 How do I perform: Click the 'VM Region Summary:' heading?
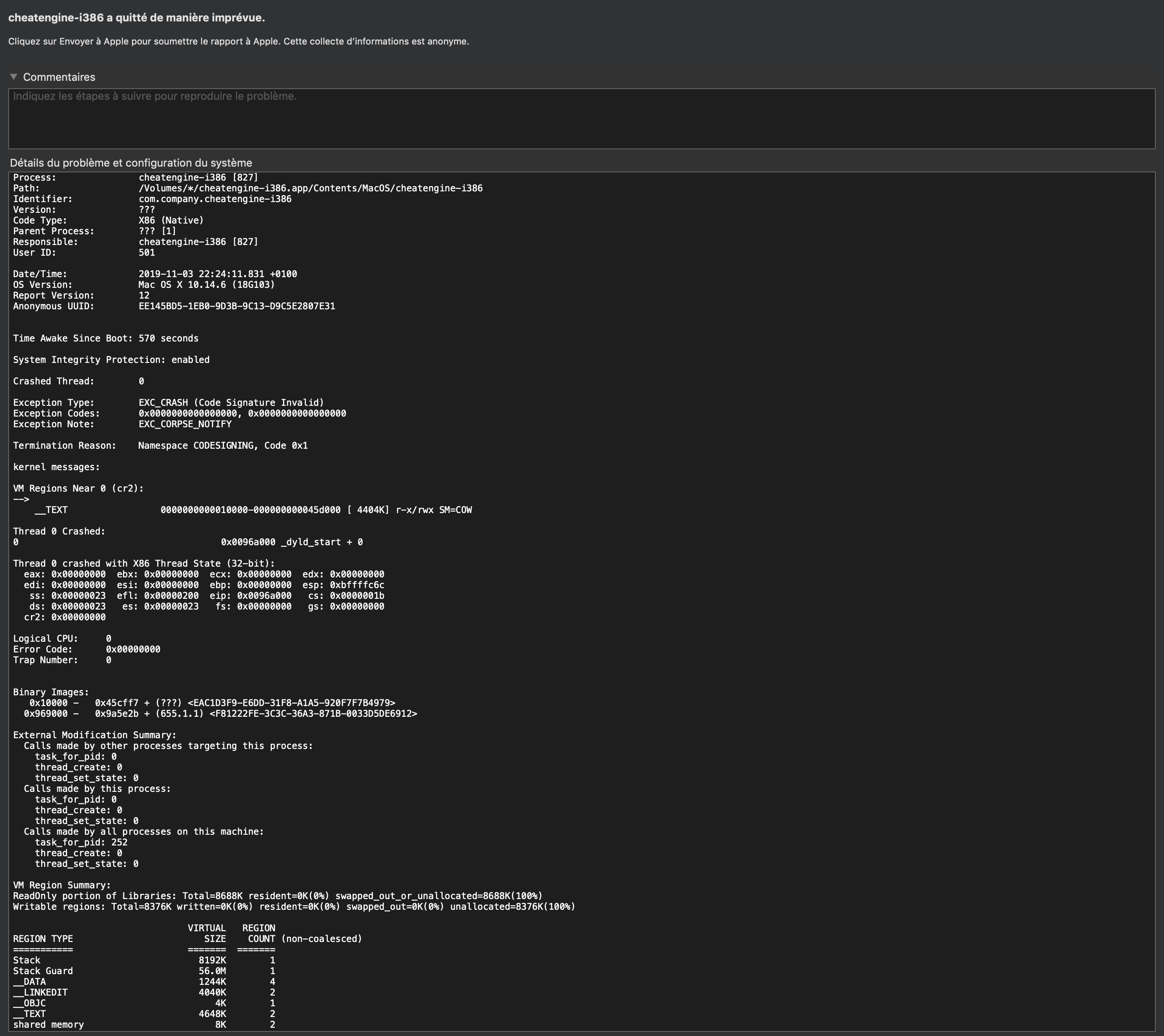(62, 885)
